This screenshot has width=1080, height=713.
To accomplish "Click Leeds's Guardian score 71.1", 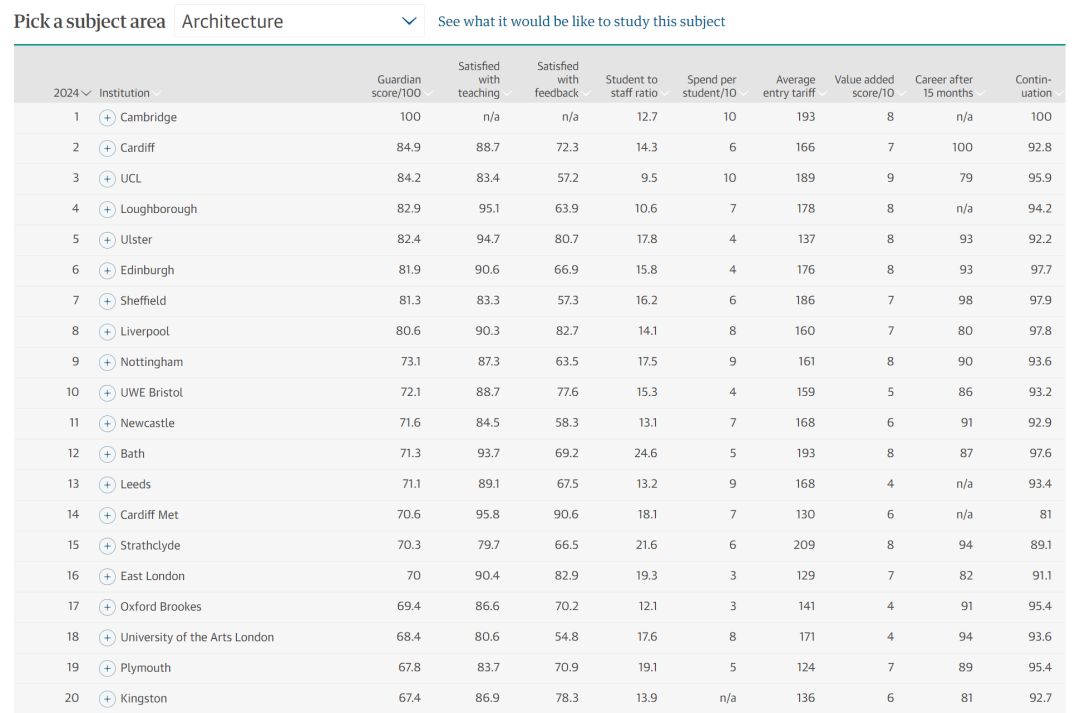I will pos(411,484).
